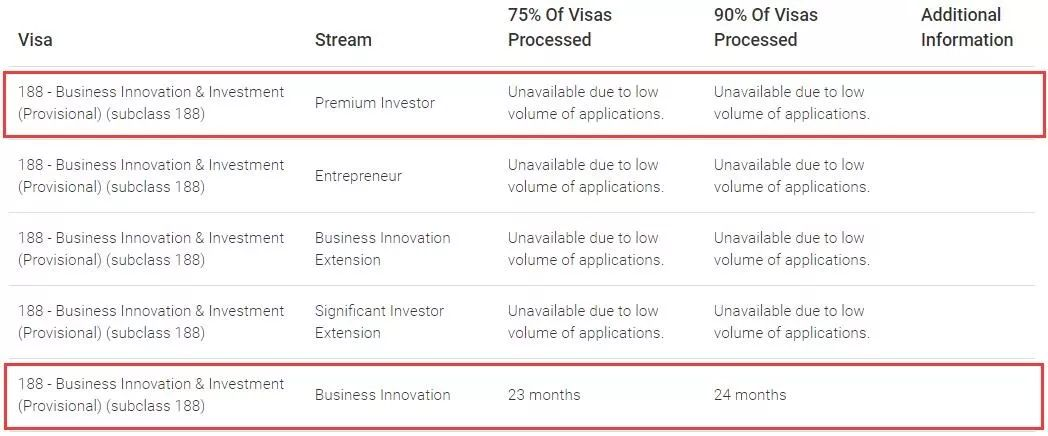
Task: Click the Stream column header
Action: (343, 40)
